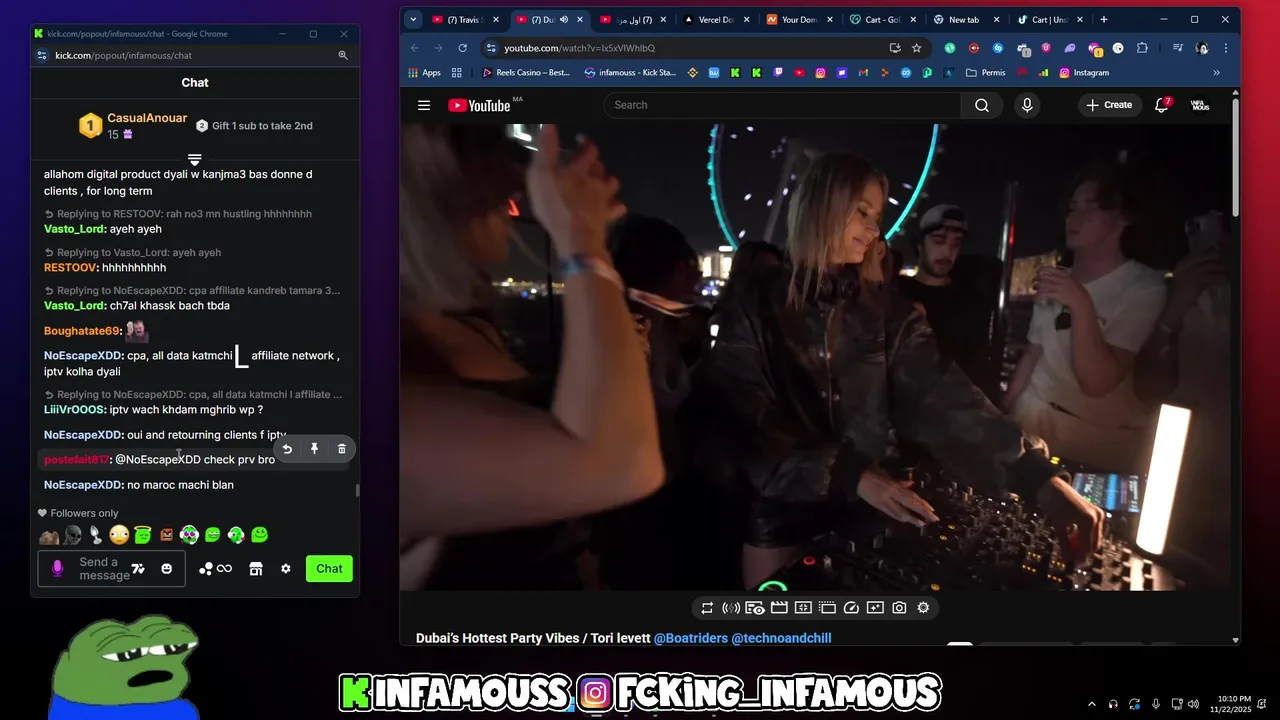Viewport: 1280px width, 720px height.
Task: Switch to the Cart Unstoppable tab
Action: click(1049, 20)
